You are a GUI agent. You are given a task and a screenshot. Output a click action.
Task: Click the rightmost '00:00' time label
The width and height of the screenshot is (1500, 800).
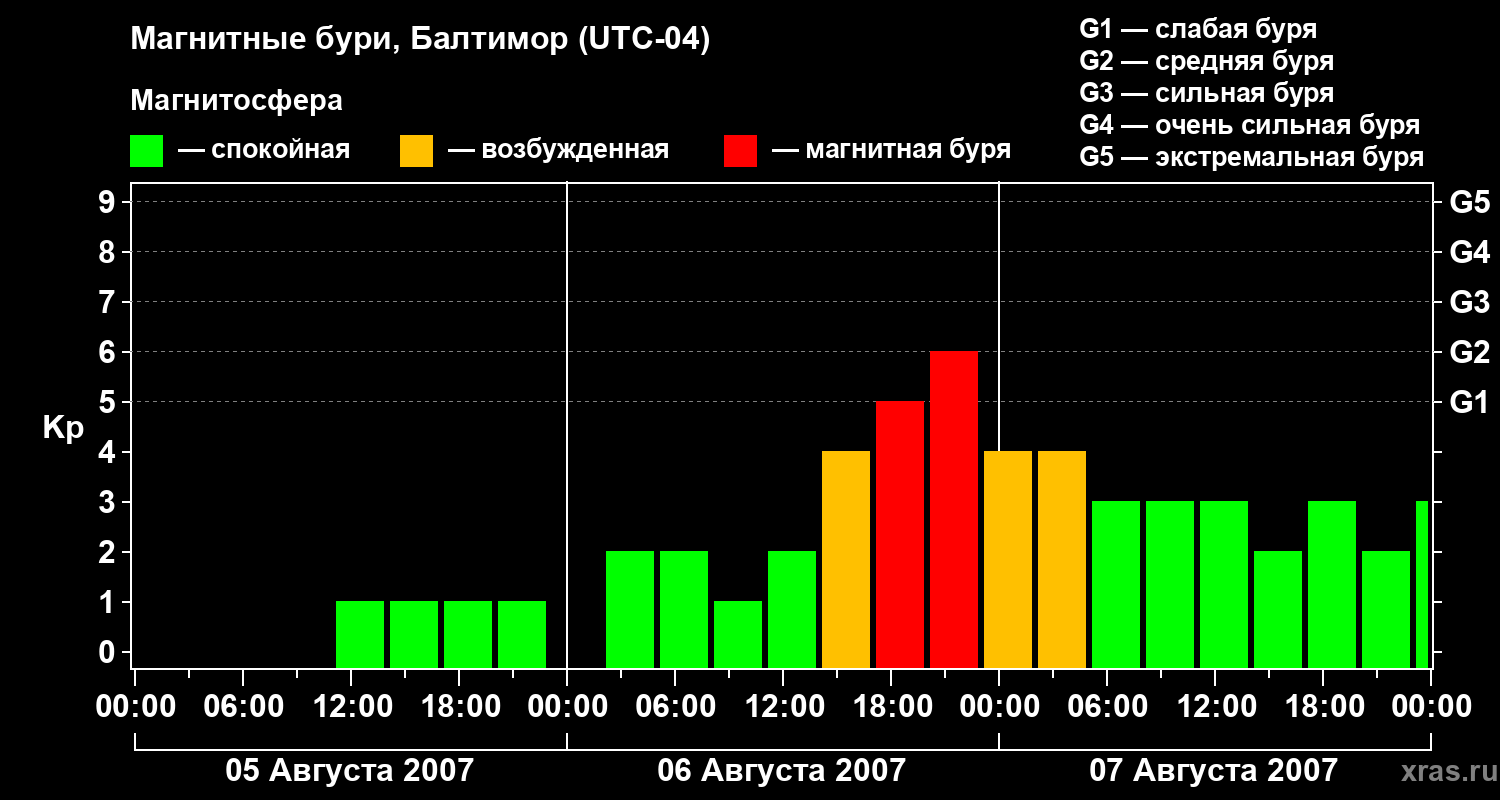pos(1430,707)
